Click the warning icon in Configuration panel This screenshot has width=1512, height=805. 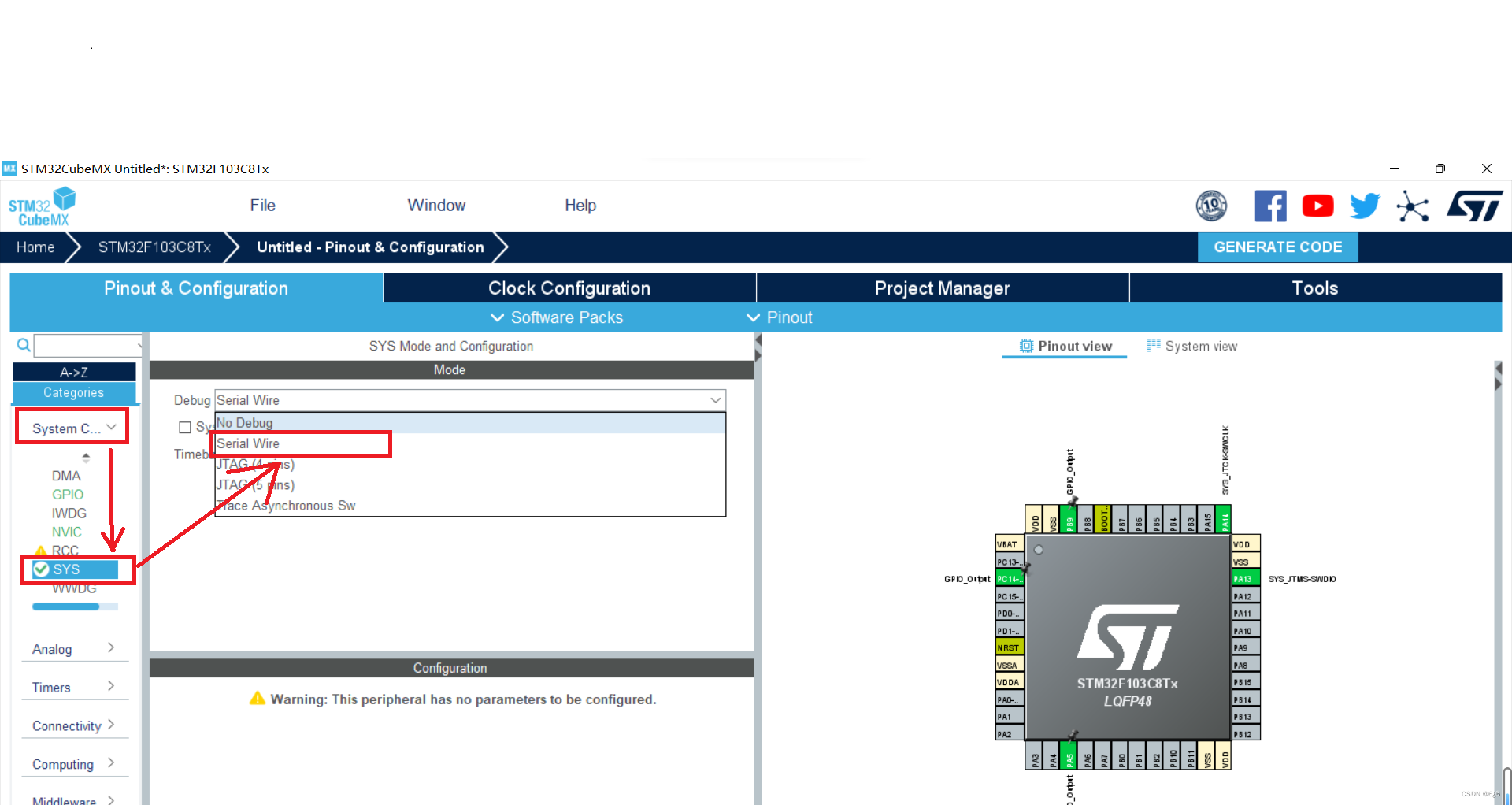point(257,699)
